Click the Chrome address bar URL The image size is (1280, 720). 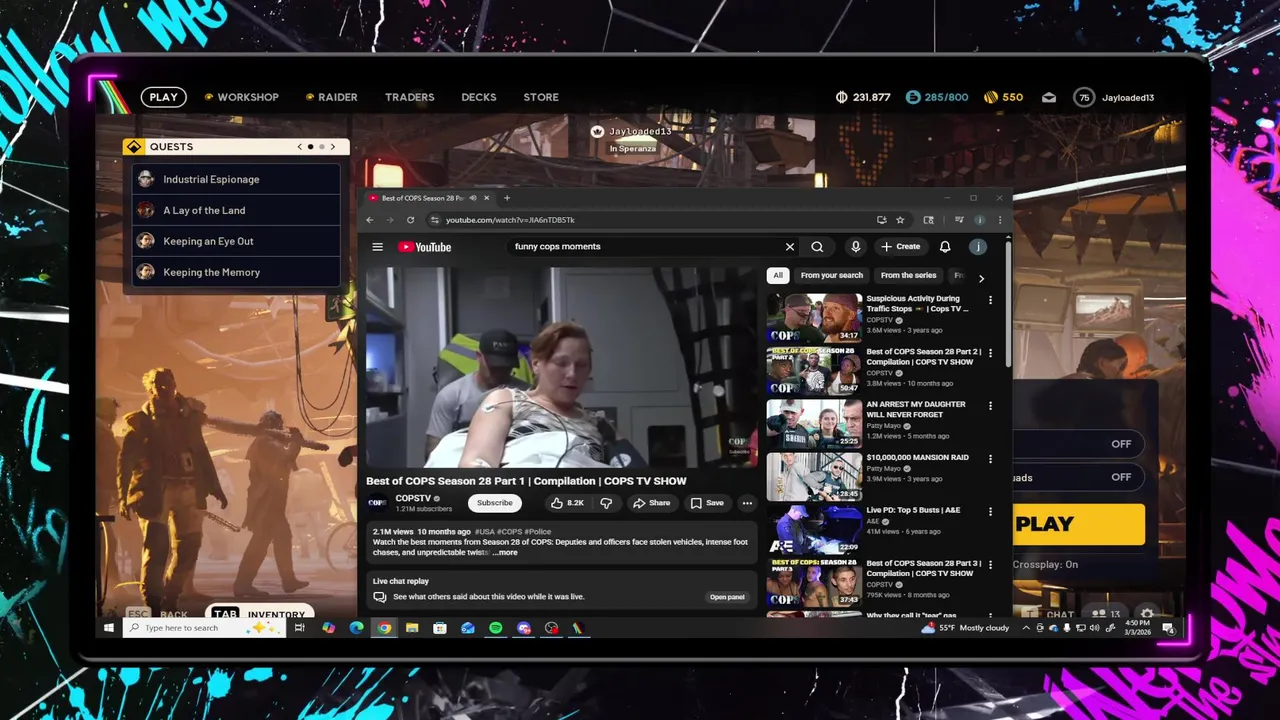point(510,220)
